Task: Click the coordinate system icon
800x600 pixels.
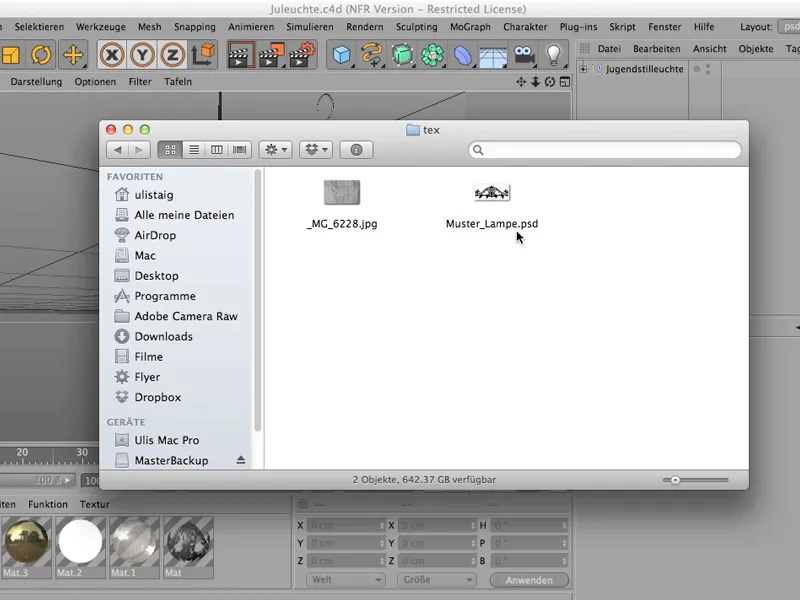Action: (x=203, y=55)
